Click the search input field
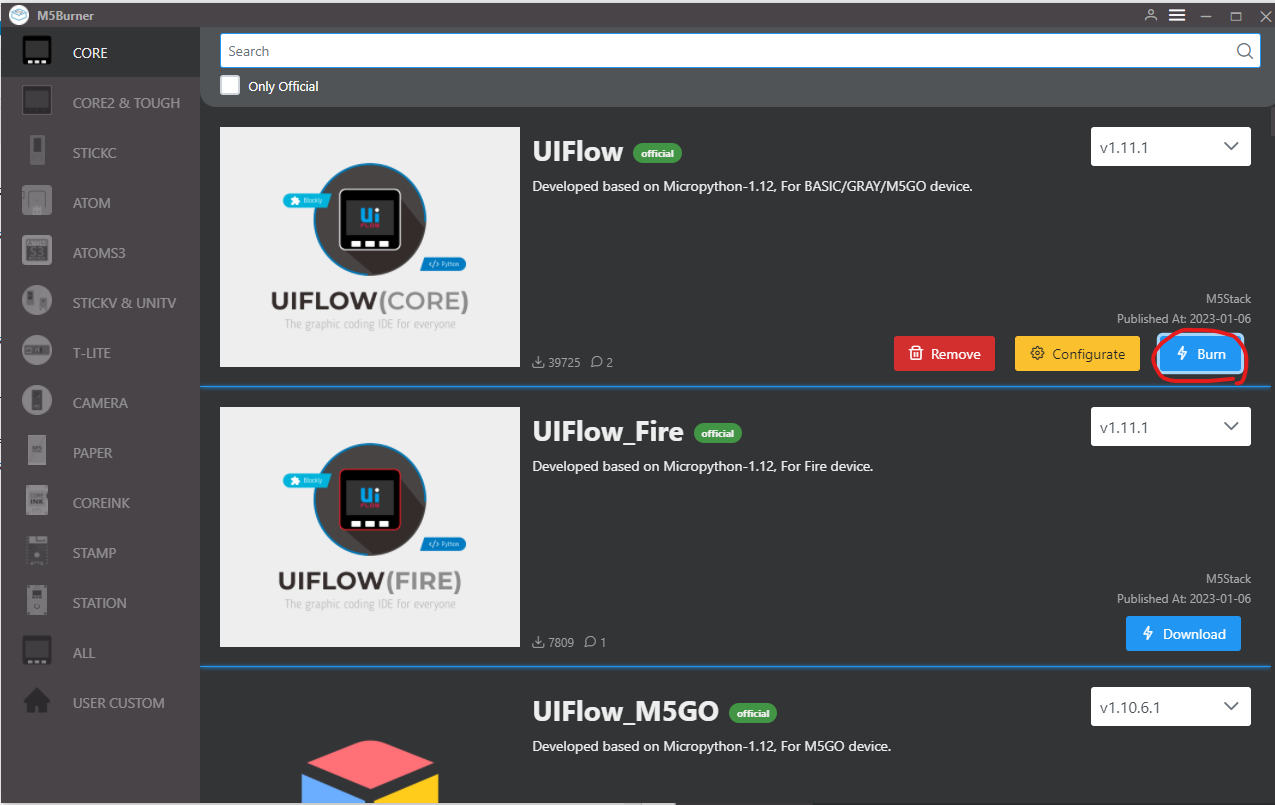This screenshot has height=805, width=1275. 700,50
